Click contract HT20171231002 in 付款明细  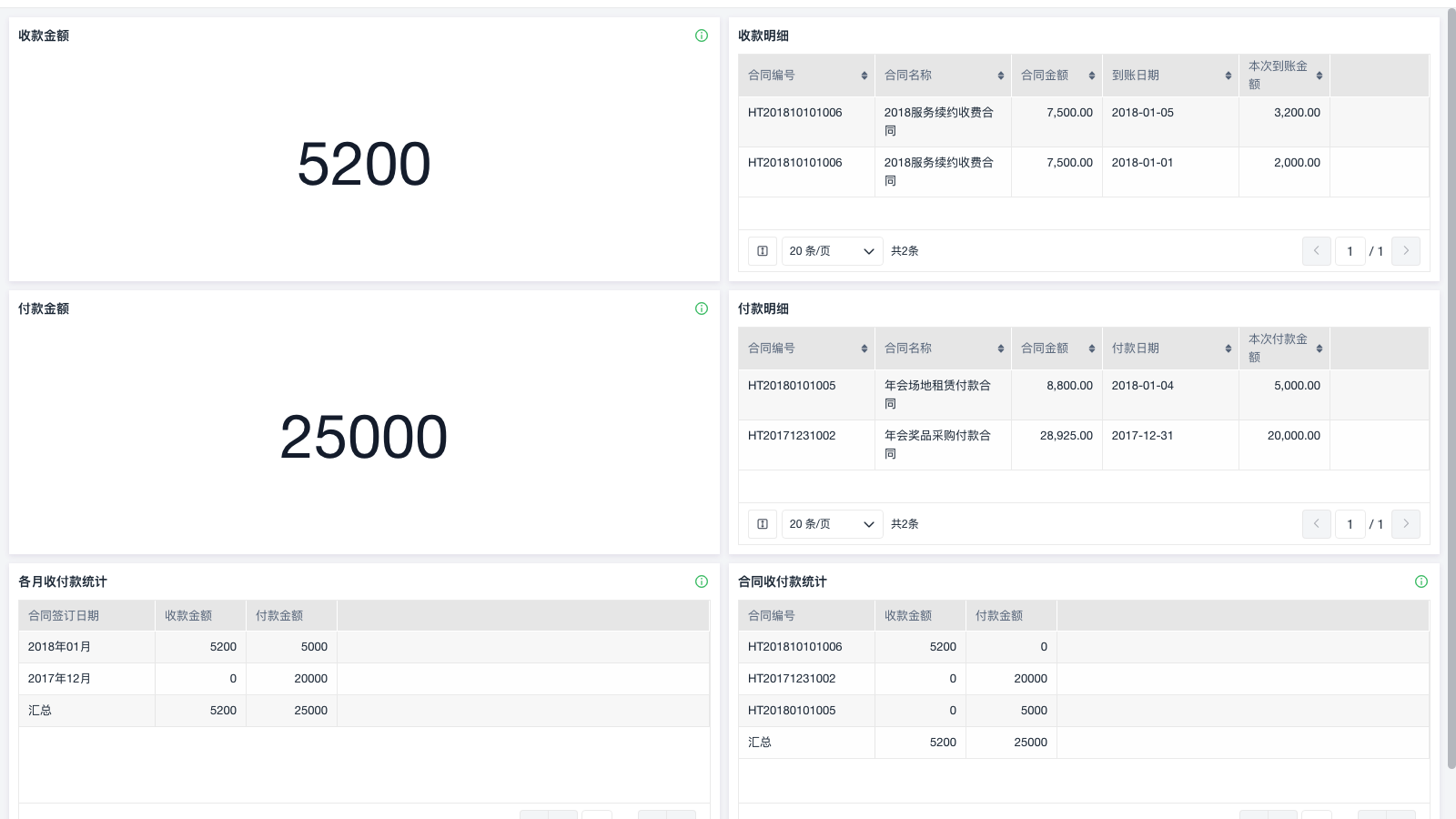[x=792, y=436]
